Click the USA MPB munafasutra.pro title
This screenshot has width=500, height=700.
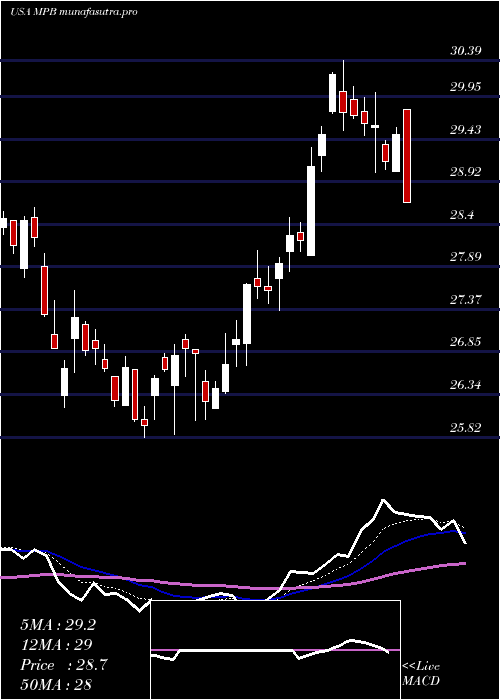click(x=73, y=12)
